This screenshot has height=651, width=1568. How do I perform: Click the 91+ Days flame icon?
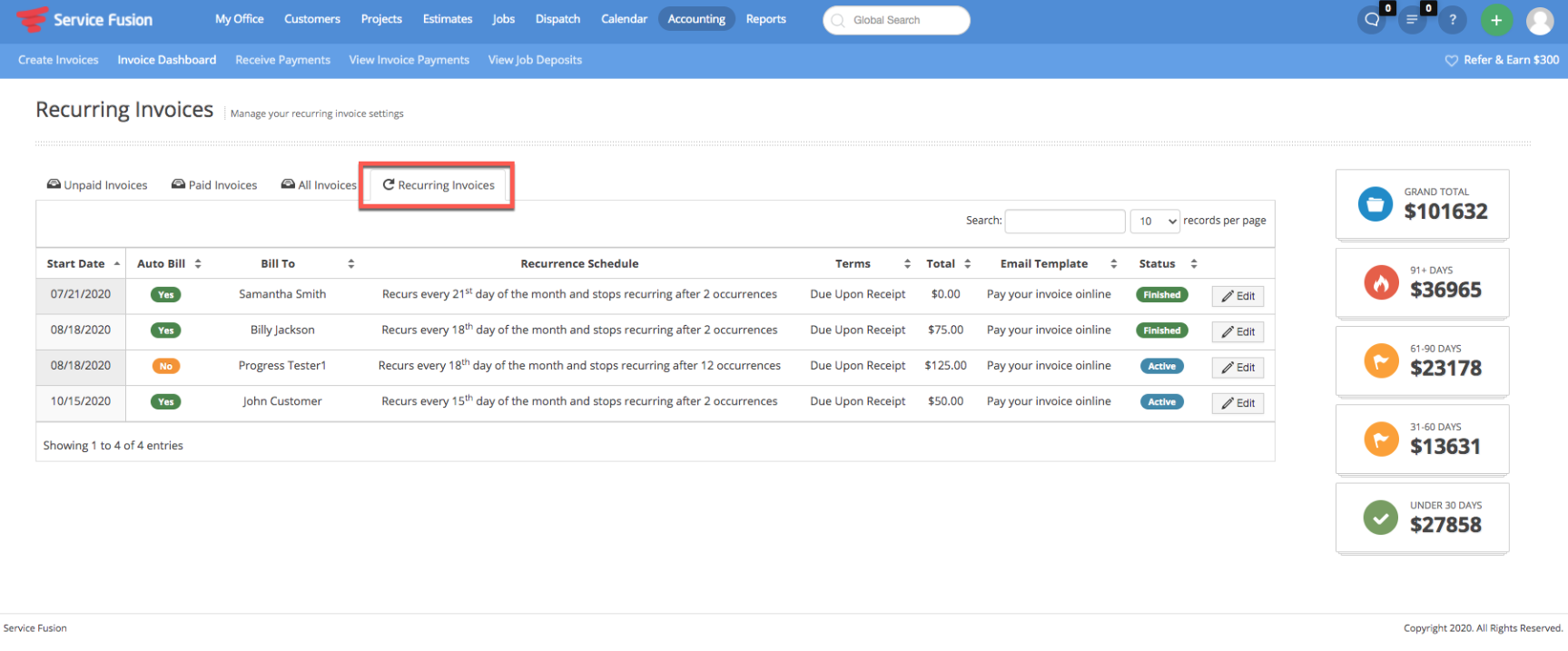1380,283
